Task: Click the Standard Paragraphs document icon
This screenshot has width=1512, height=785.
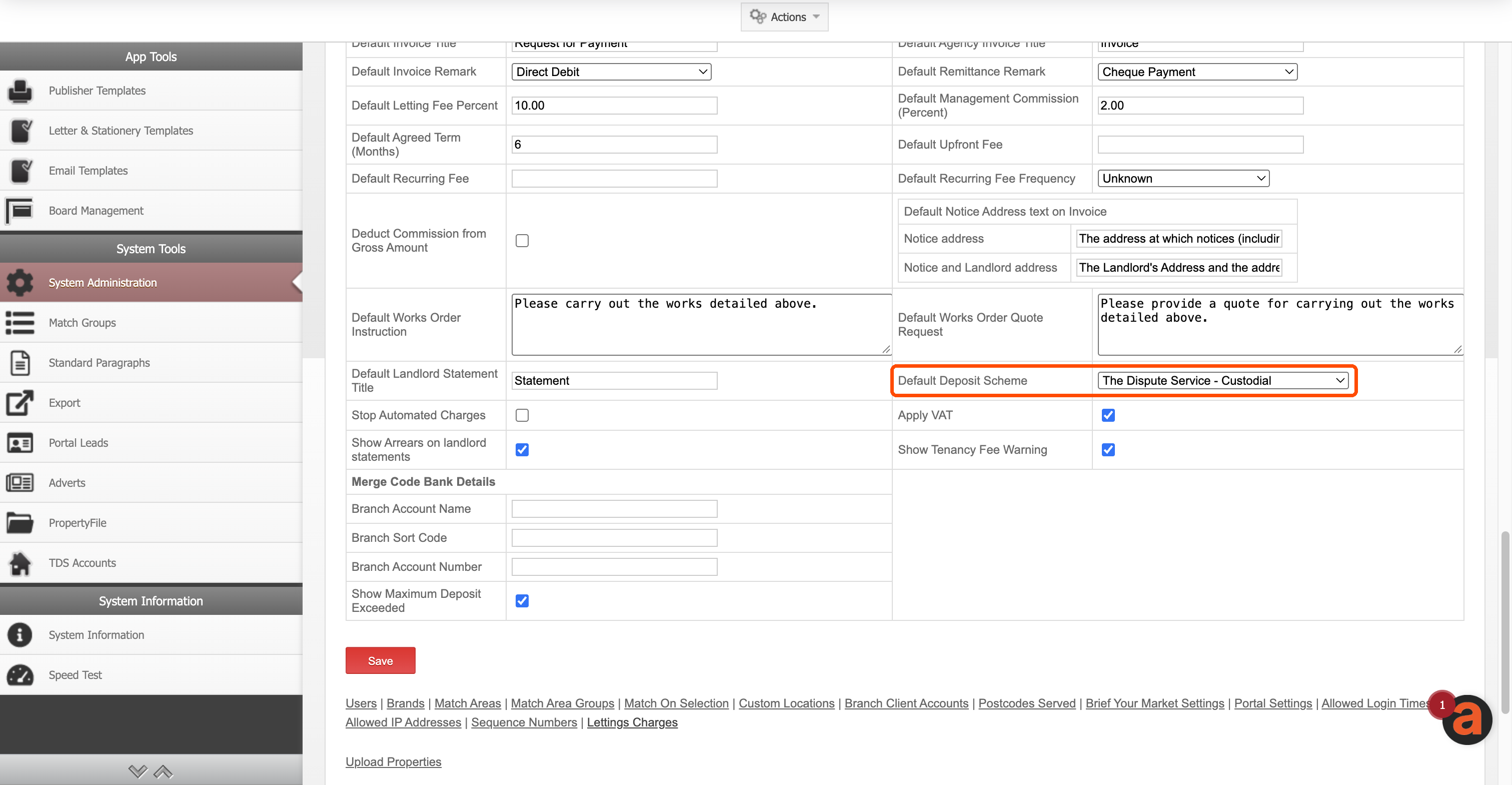Action: (20, 363)
